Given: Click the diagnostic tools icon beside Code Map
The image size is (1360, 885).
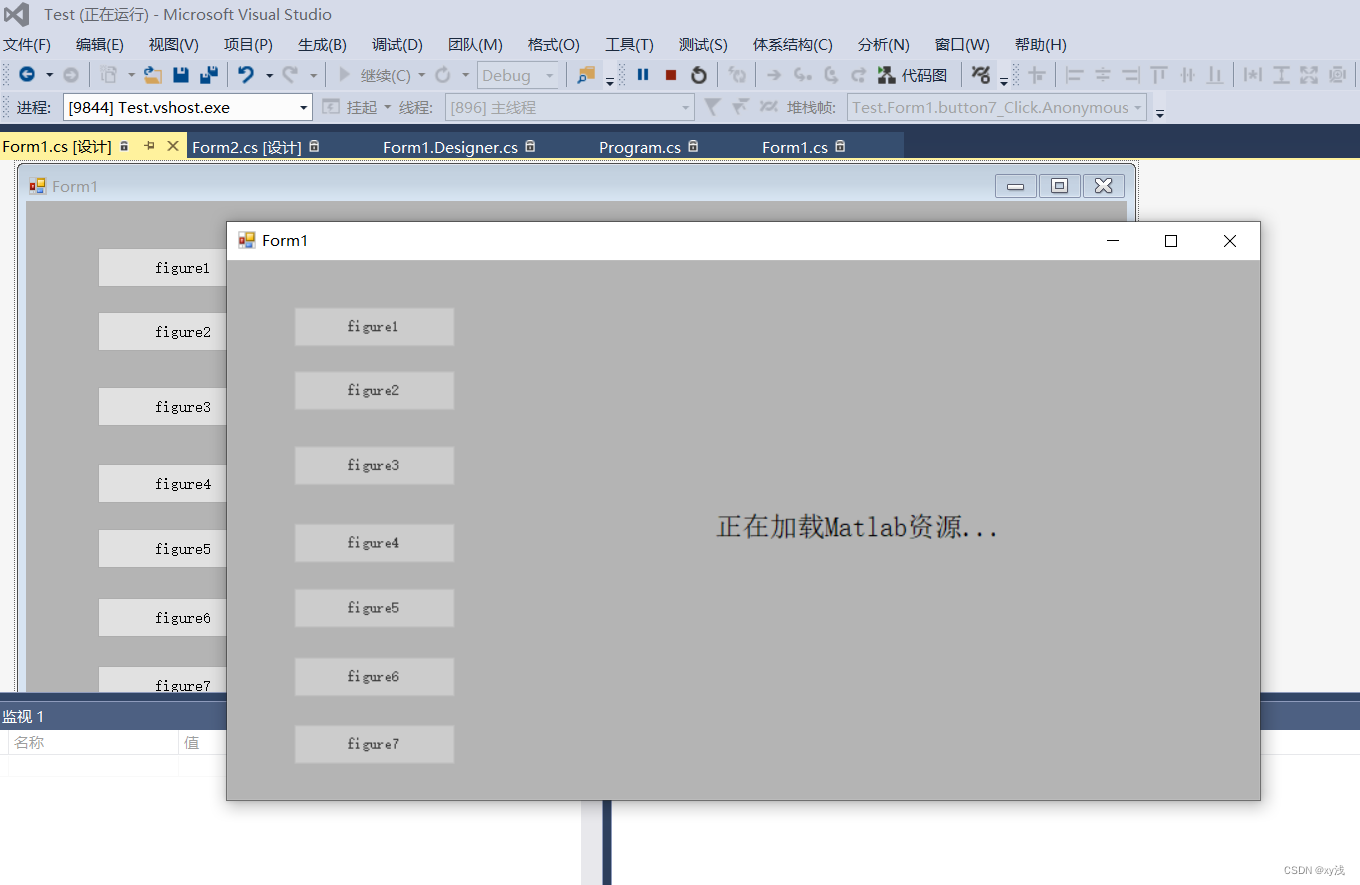Looking at the screenshot, I should point(981,75).
